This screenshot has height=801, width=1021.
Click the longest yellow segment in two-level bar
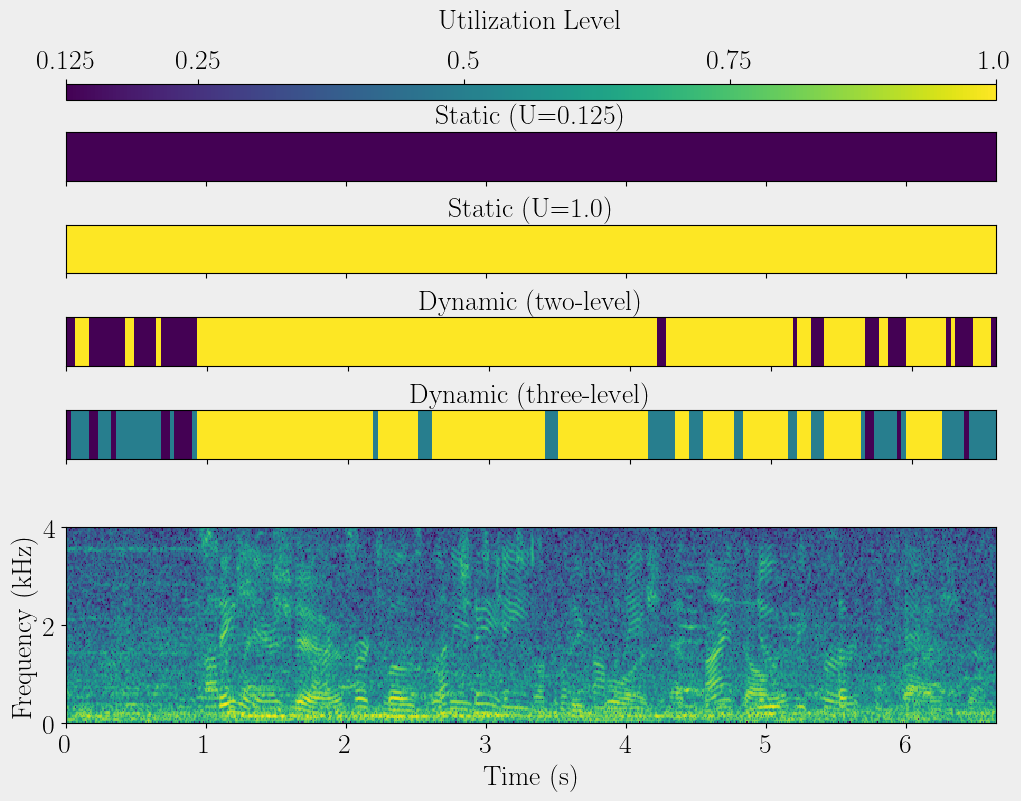click(x=427, y=342)
